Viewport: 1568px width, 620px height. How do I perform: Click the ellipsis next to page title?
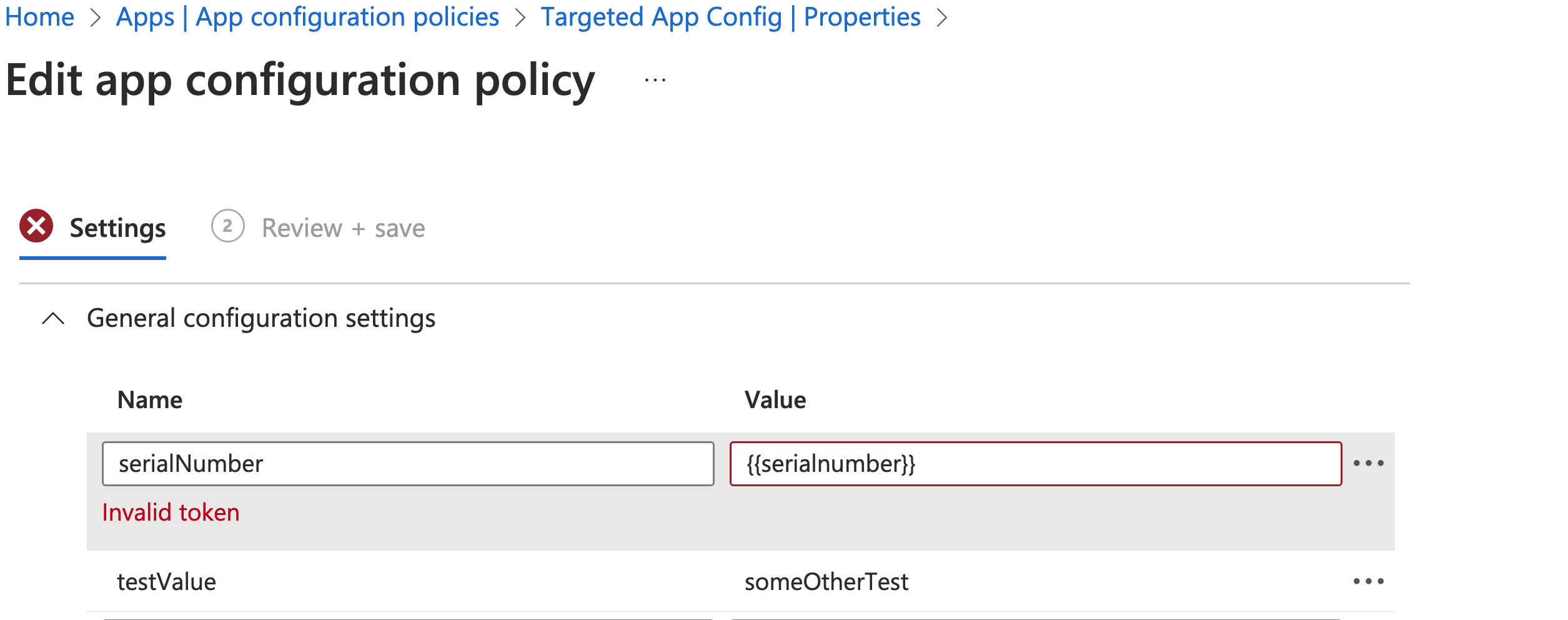coord(653,80)
